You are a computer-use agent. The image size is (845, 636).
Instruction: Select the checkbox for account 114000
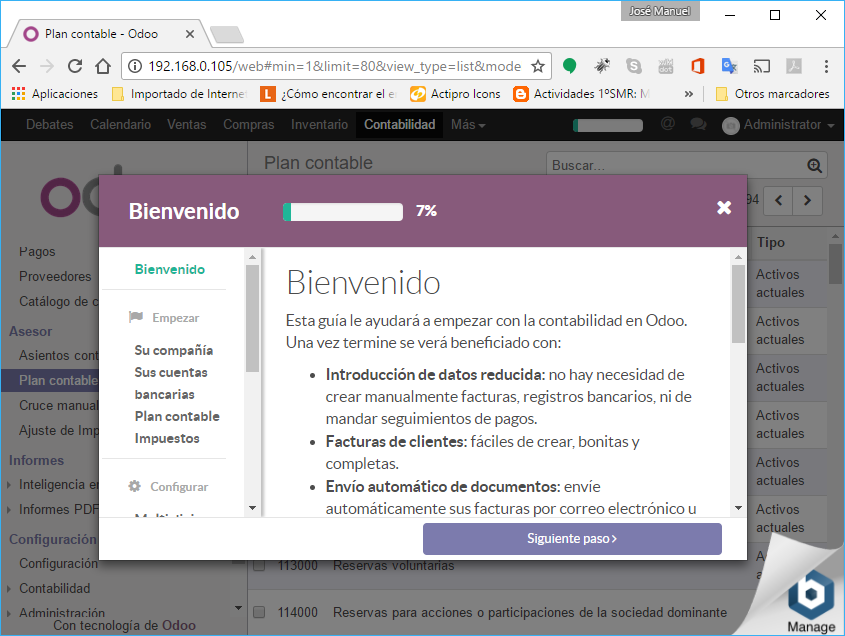pyautogui.click(x=259, y=612)
